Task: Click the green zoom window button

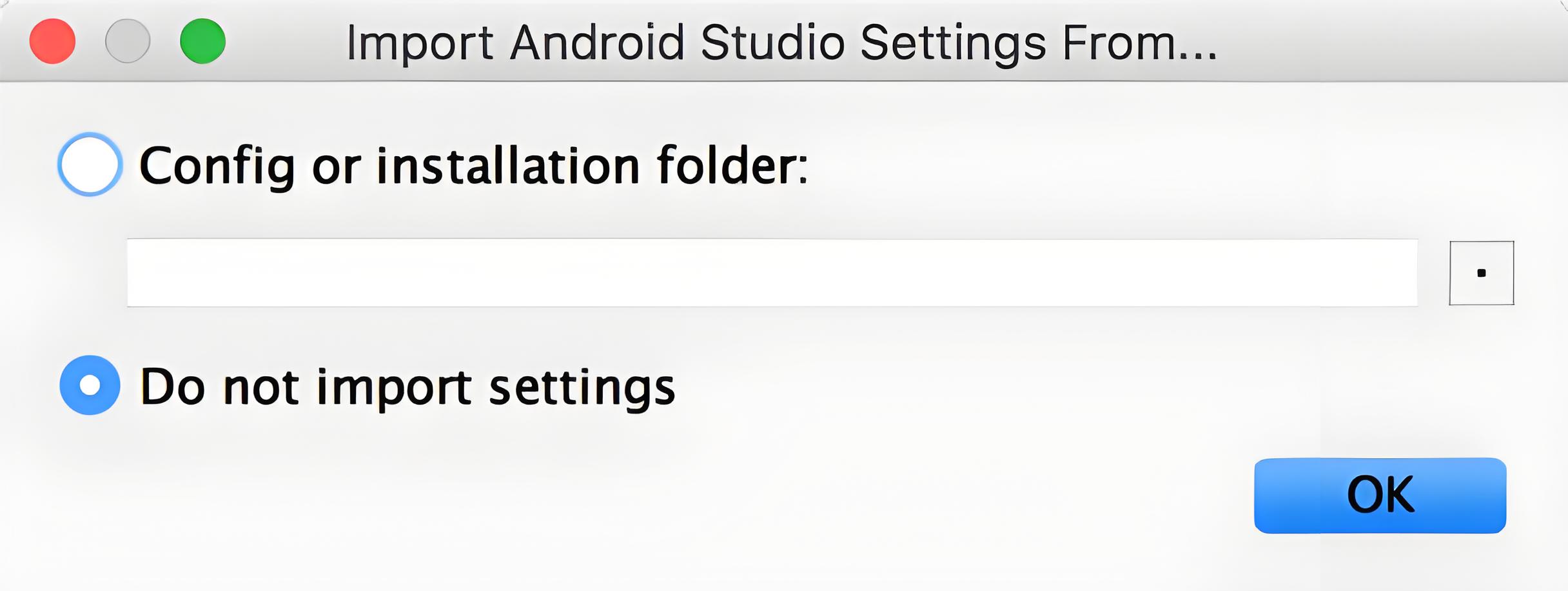Action: click(x=202, y=41)
